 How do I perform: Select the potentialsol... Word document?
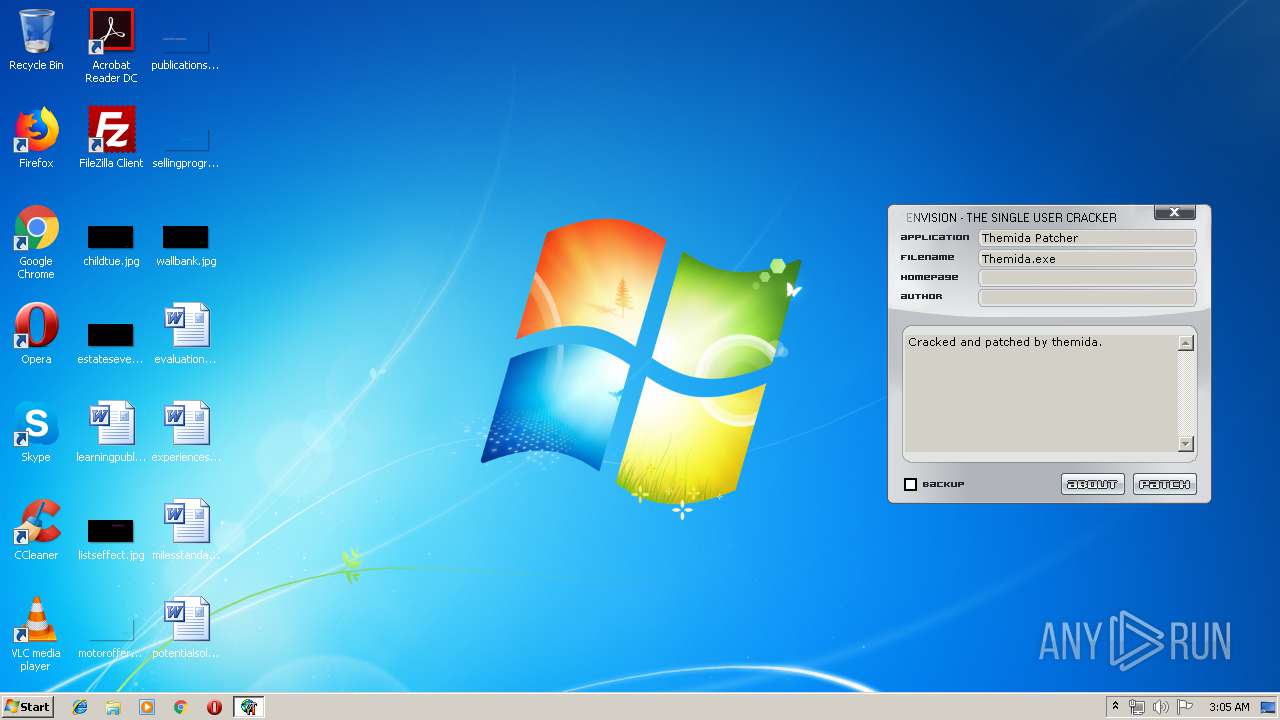[186, 628]
